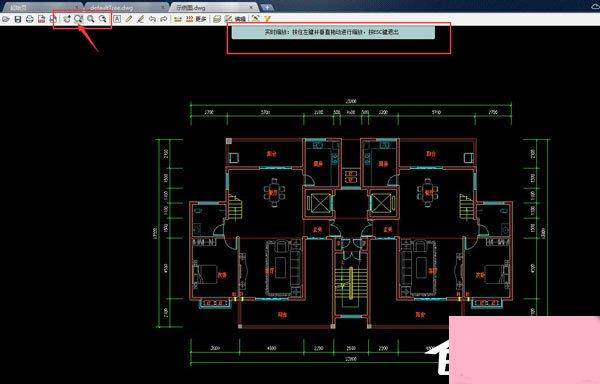Close the active 示例图.dwg tab
Viewport: 600px width, 384px height.
click(251, 7)
